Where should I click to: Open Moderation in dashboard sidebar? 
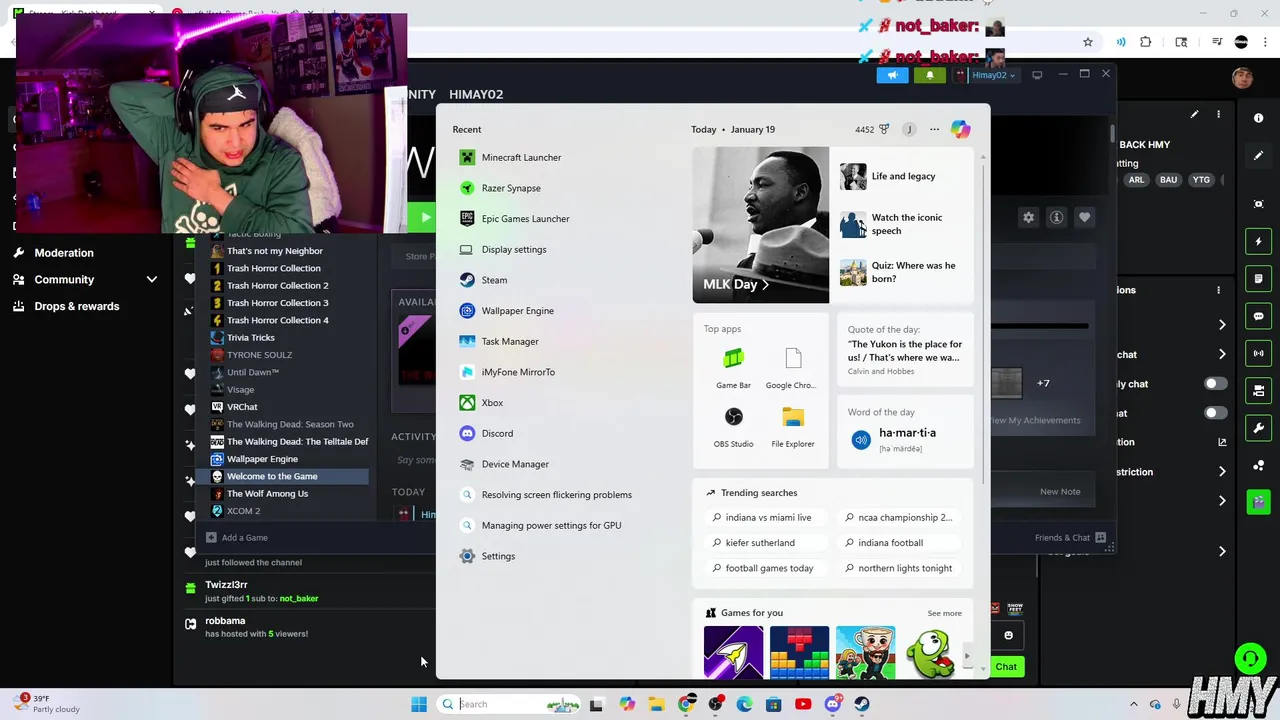(x=64, y=253)
